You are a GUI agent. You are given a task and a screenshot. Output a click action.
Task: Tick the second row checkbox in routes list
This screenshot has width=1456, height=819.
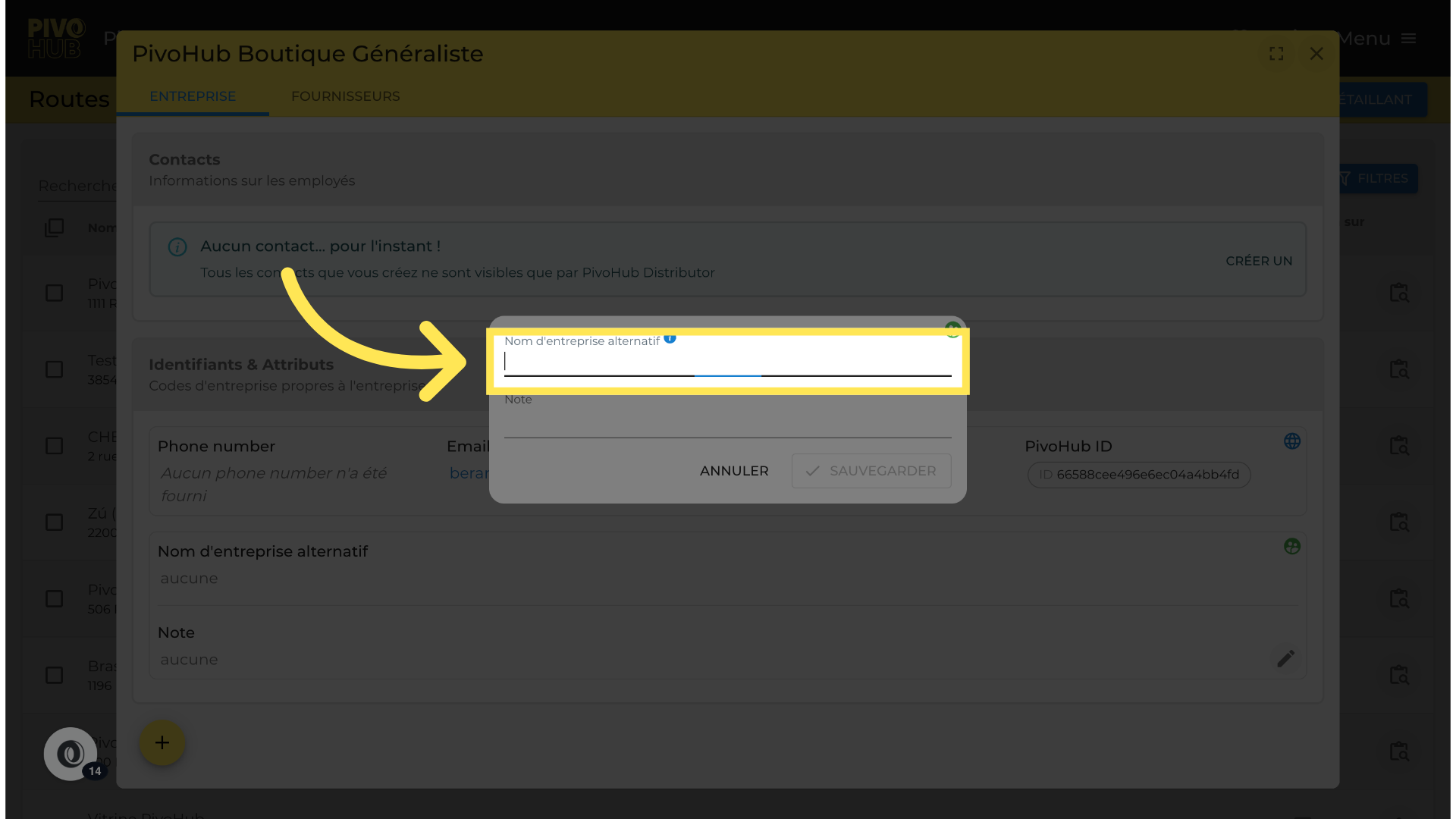54,369
